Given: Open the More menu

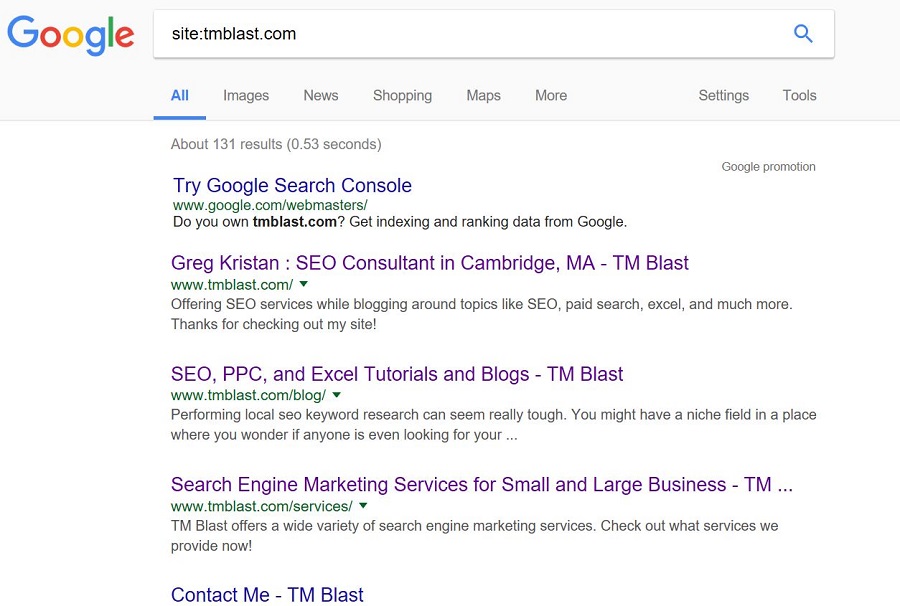Looking at the screenshot, I should click(551, 96).
